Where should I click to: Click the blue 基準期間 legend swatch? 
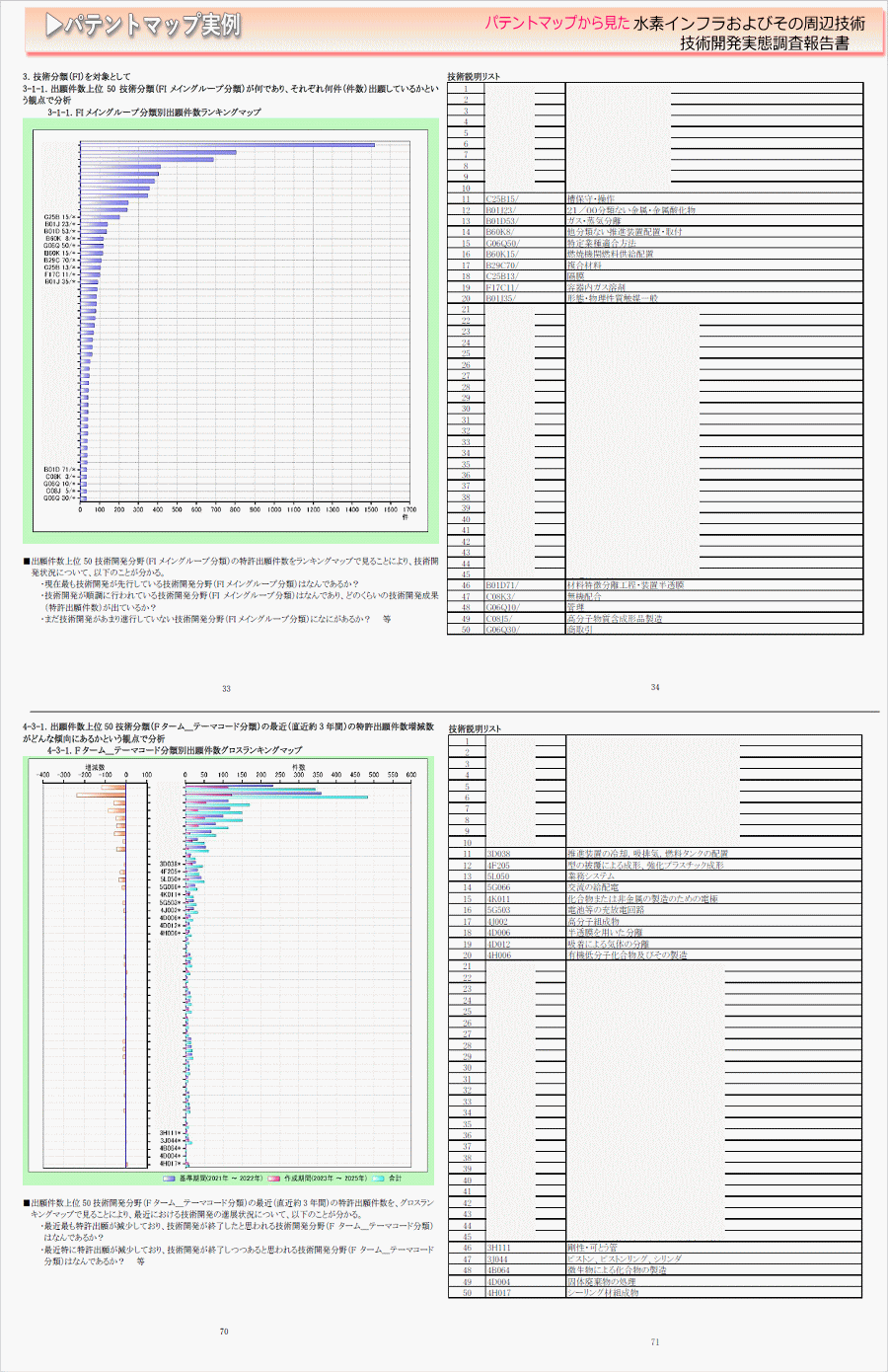point(170,1178)
